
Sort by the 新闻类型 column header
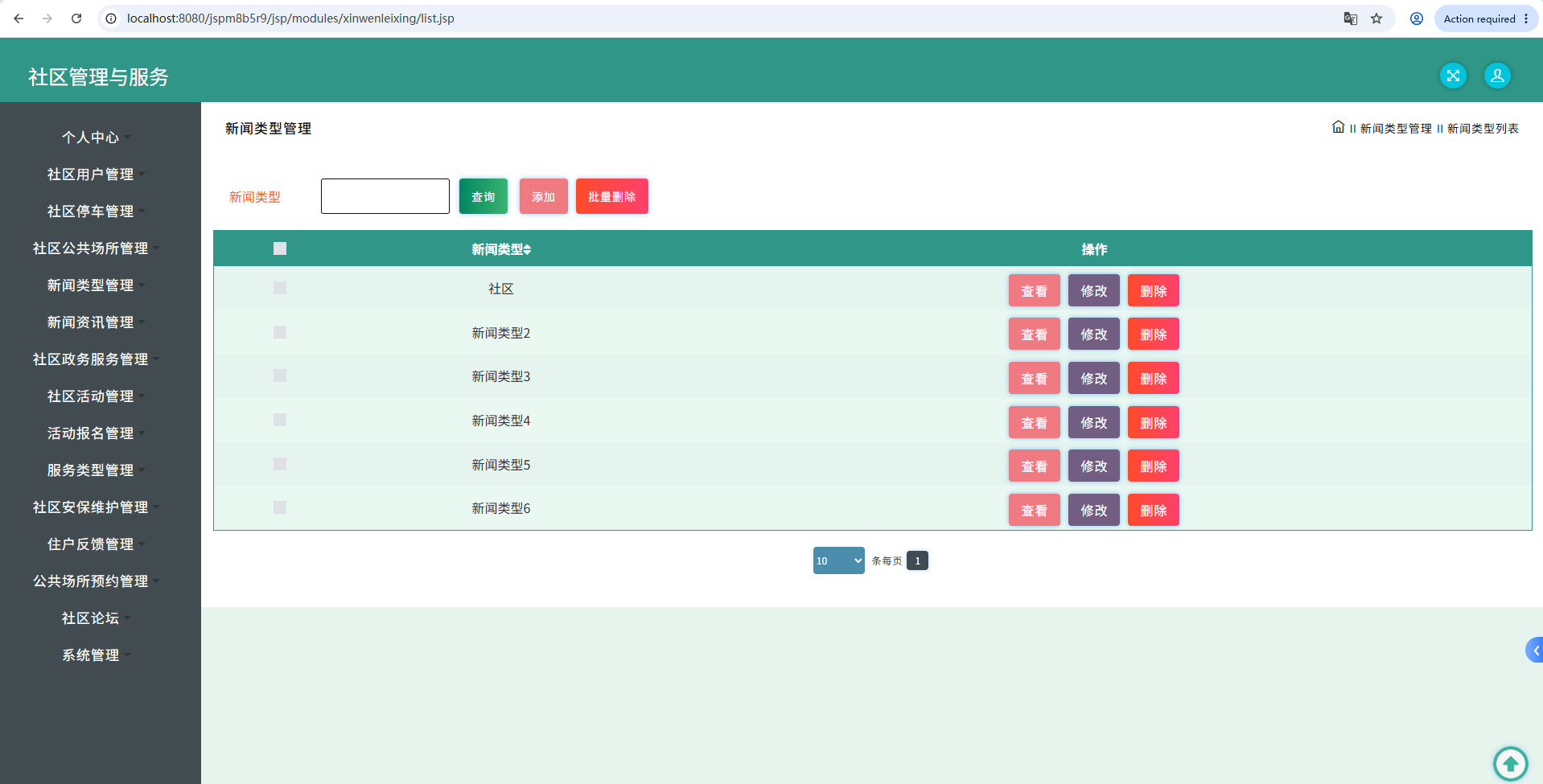point(501,249)
